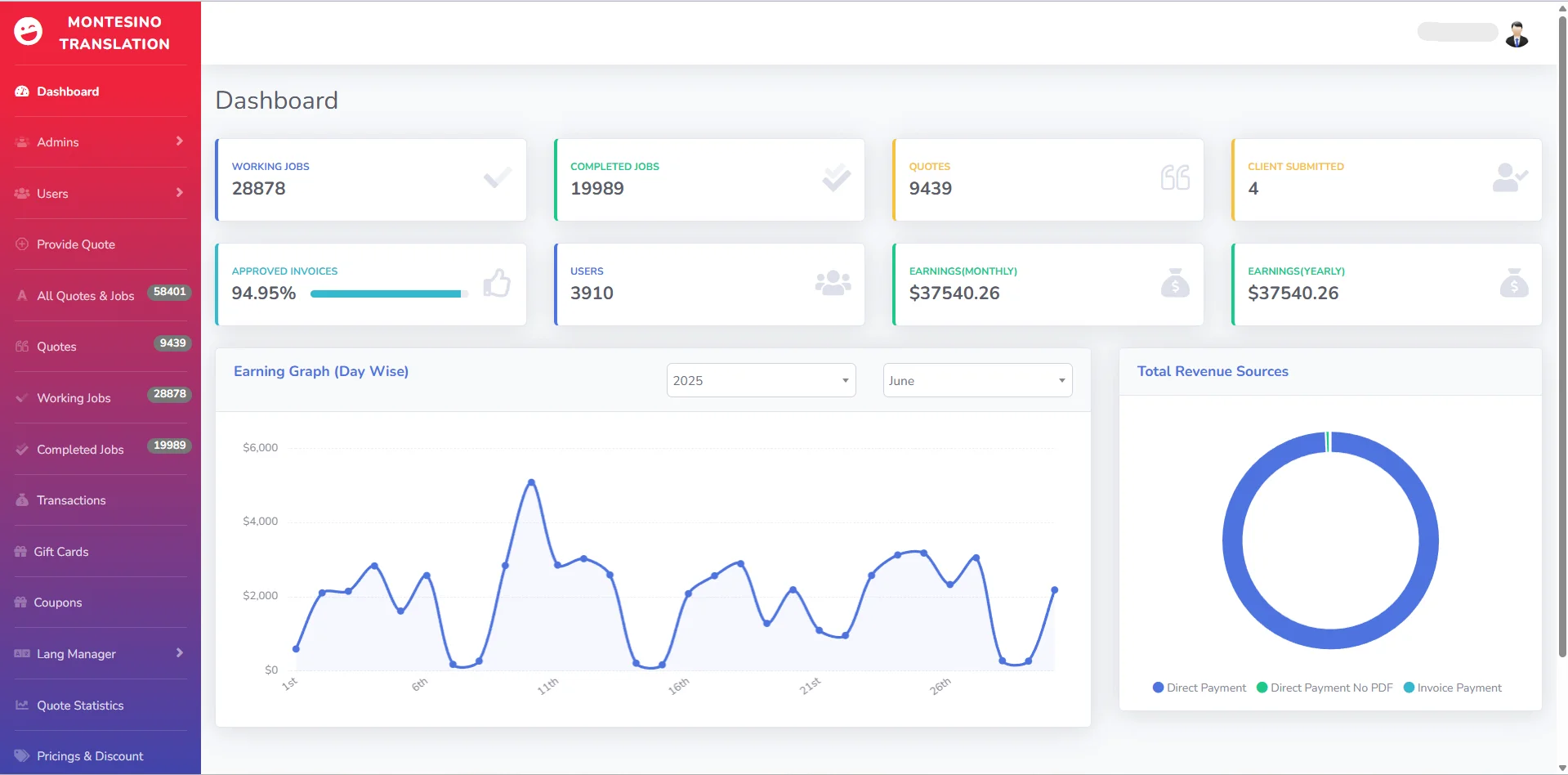Click the Coupons sidebar icon
The image size is (1568, 775).
coord(20,602)
